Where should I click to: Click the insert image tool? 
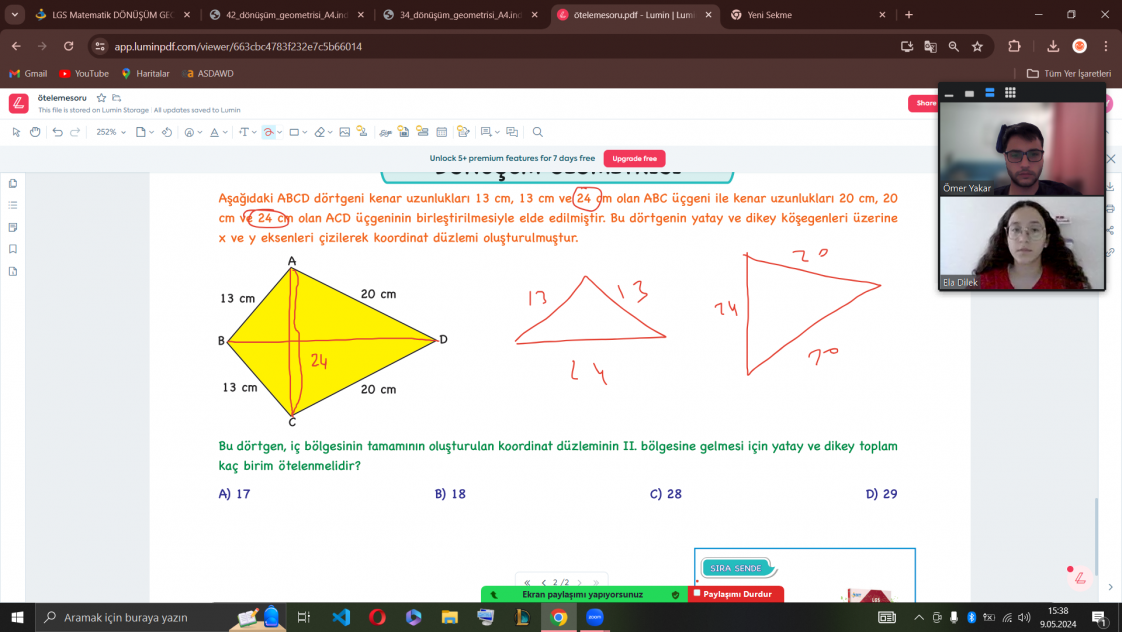pos(345,132)
